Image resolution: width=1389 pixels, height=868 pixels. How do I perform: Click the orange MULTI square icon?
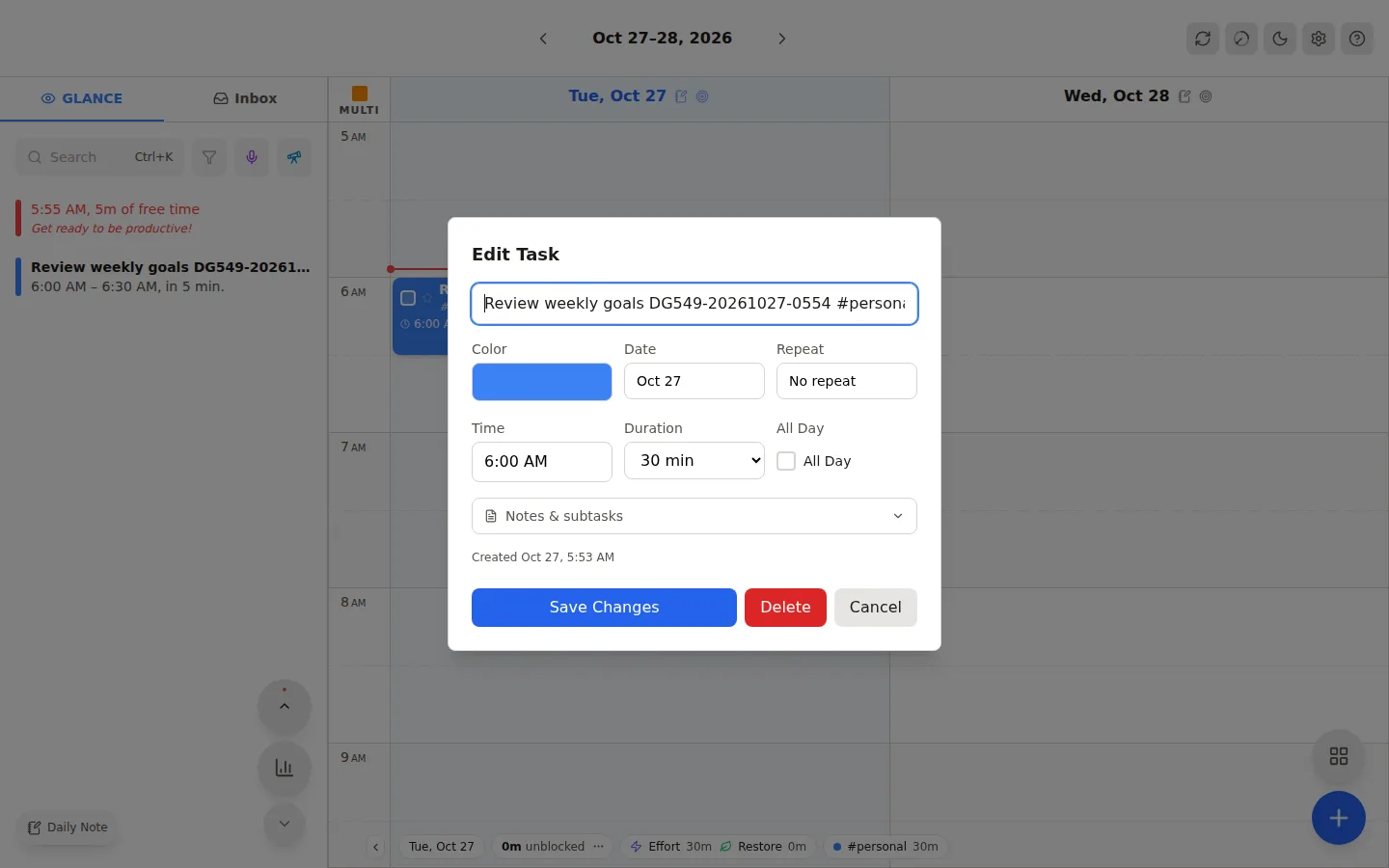(360, 94)
